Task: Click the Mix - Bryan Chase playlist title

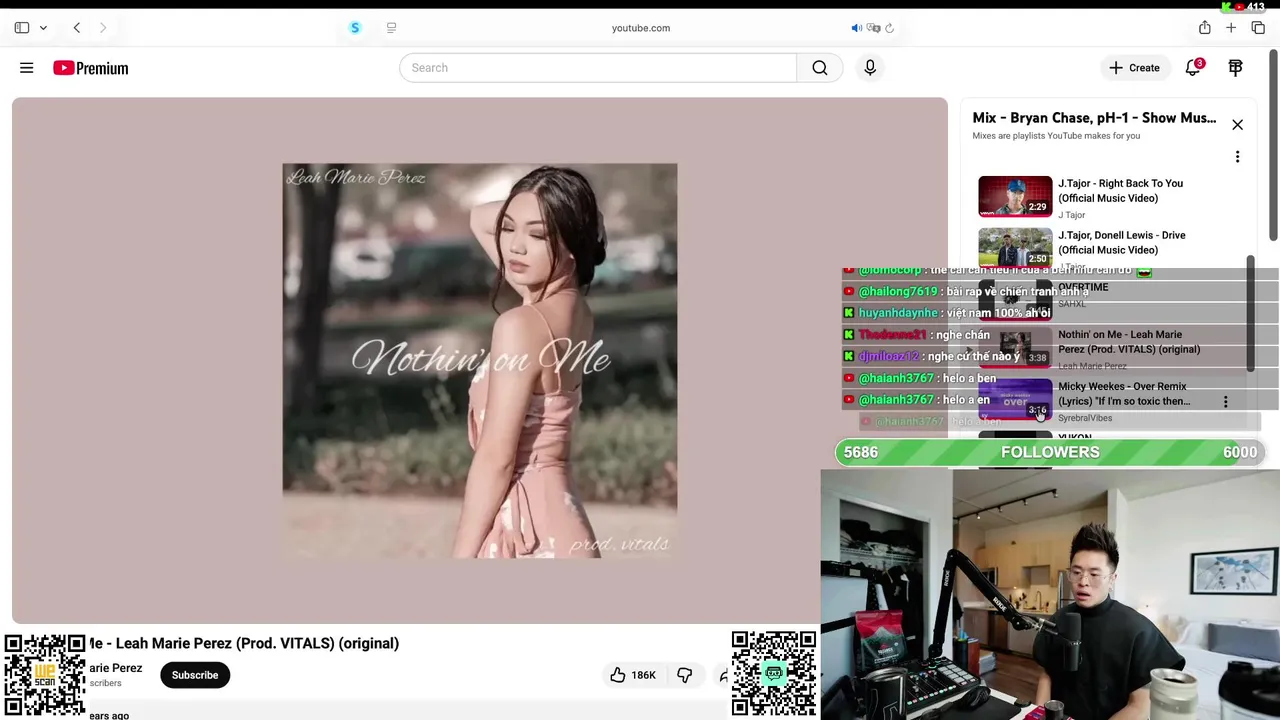Action: [x=1094, y=118]
